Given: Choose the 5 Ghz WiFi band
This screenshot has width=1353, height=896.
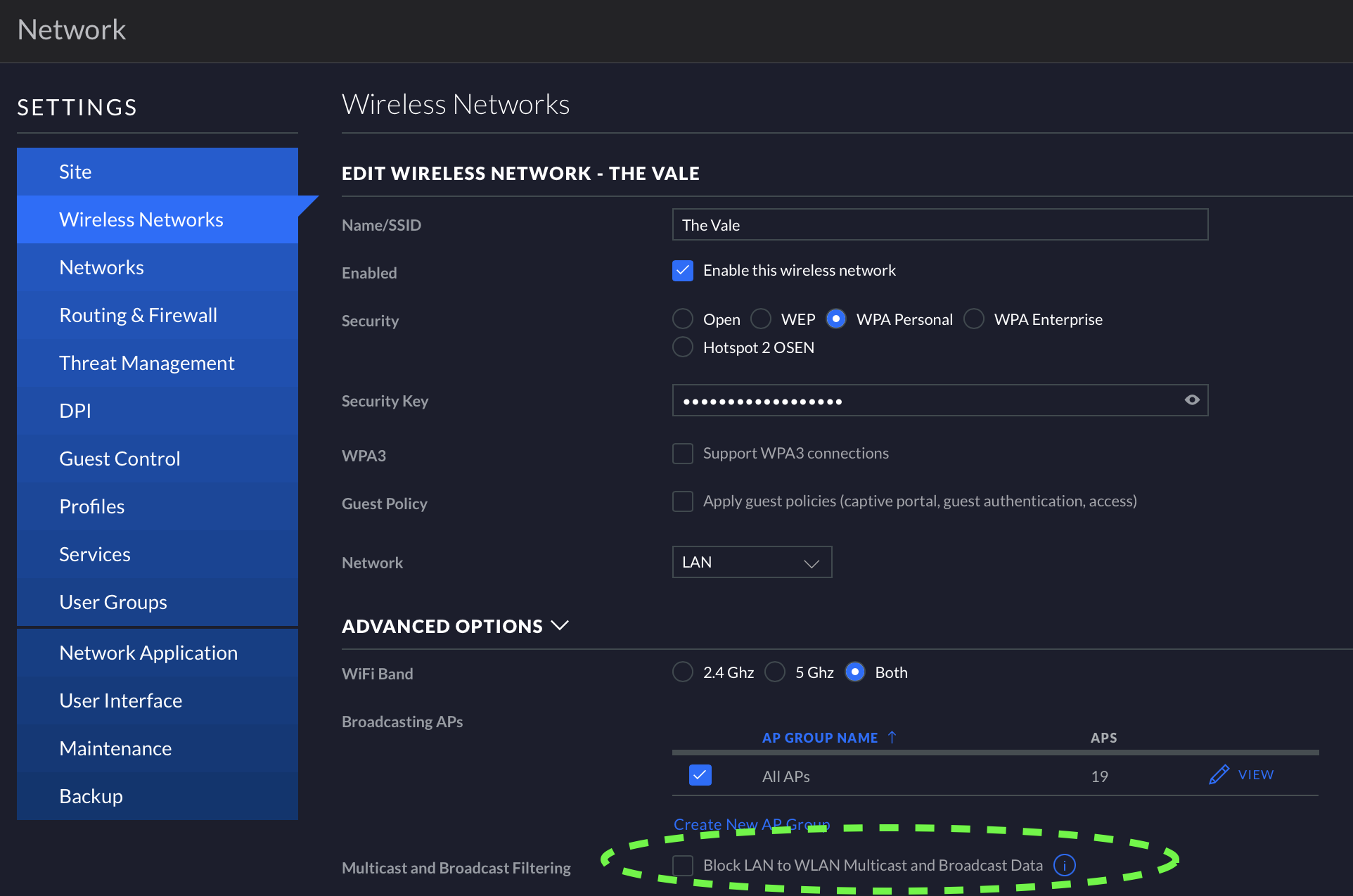Looking at the screenshot, I should coord(775,672).
